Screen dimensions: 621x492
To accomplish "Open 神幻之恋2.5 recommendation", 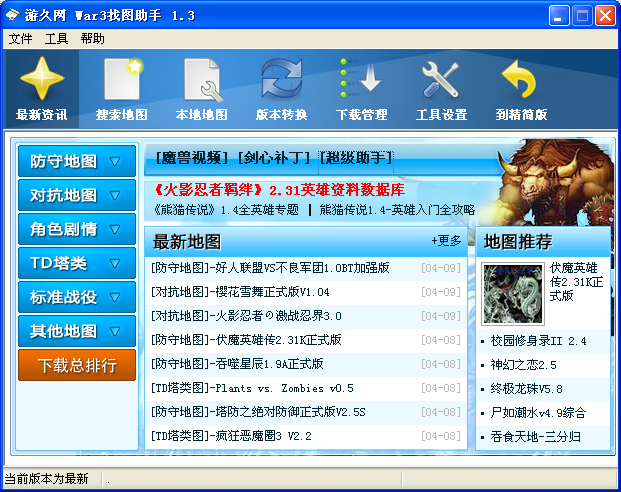I will point(524,365).
